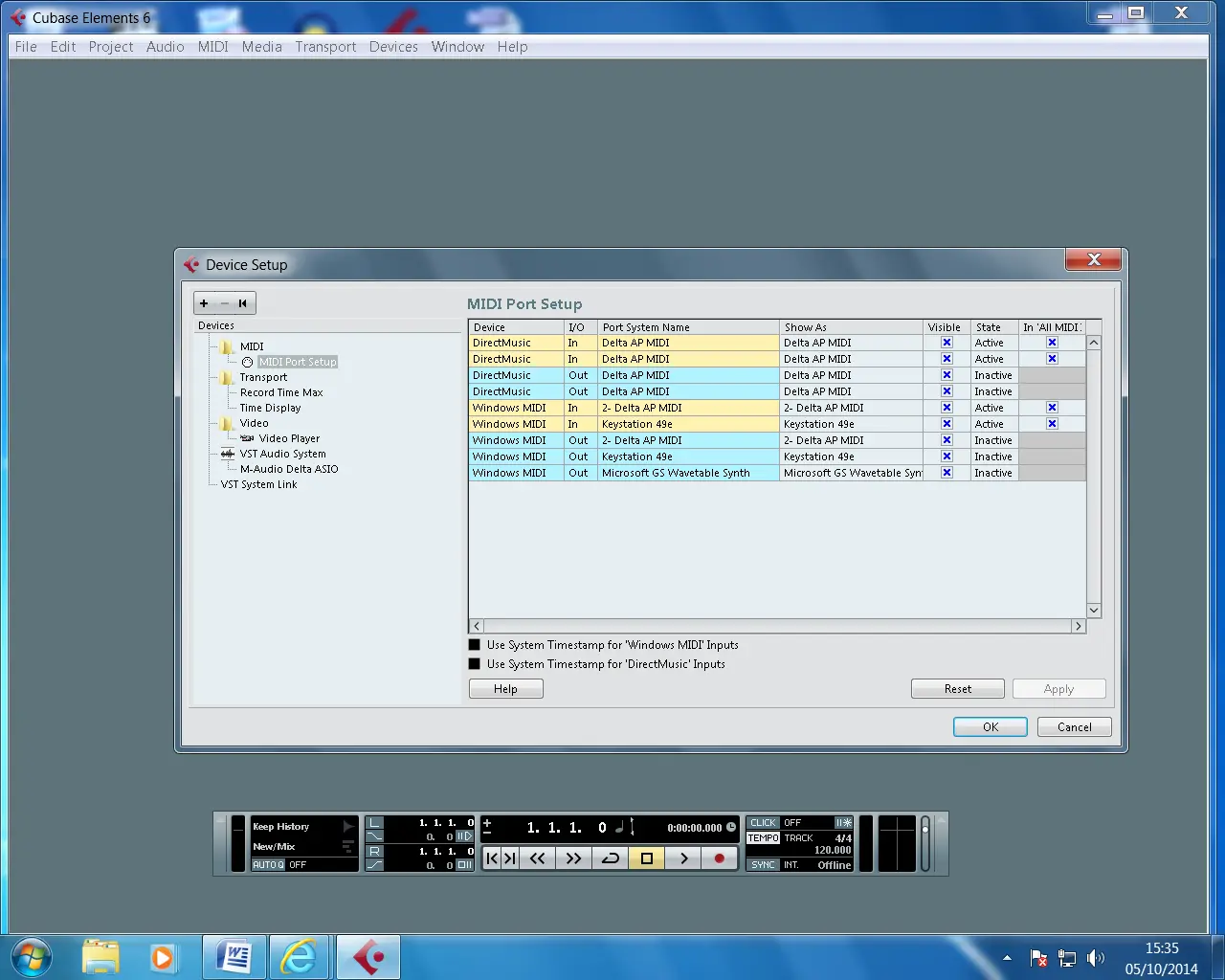
Task: Click the Video Player camera icon
Action: 247,438
